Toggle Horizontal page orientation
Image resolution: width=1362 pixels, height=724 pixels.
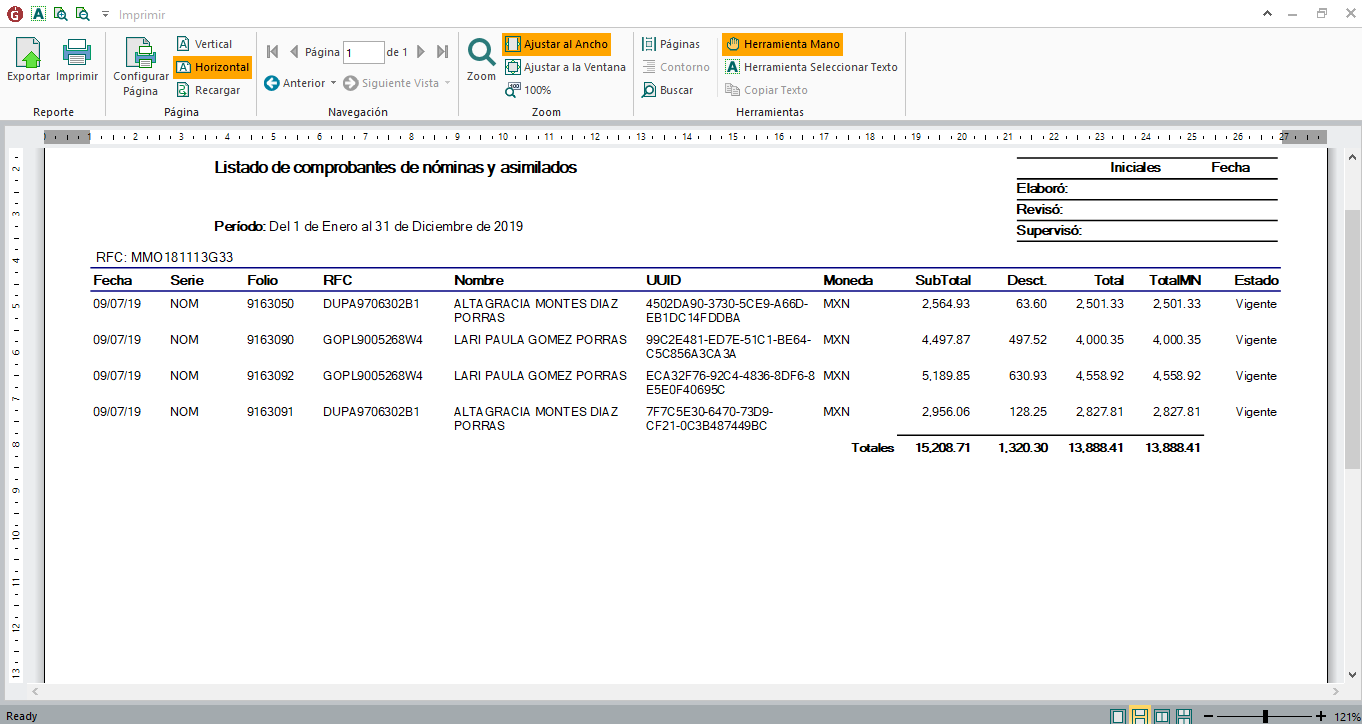pos(212,67)
